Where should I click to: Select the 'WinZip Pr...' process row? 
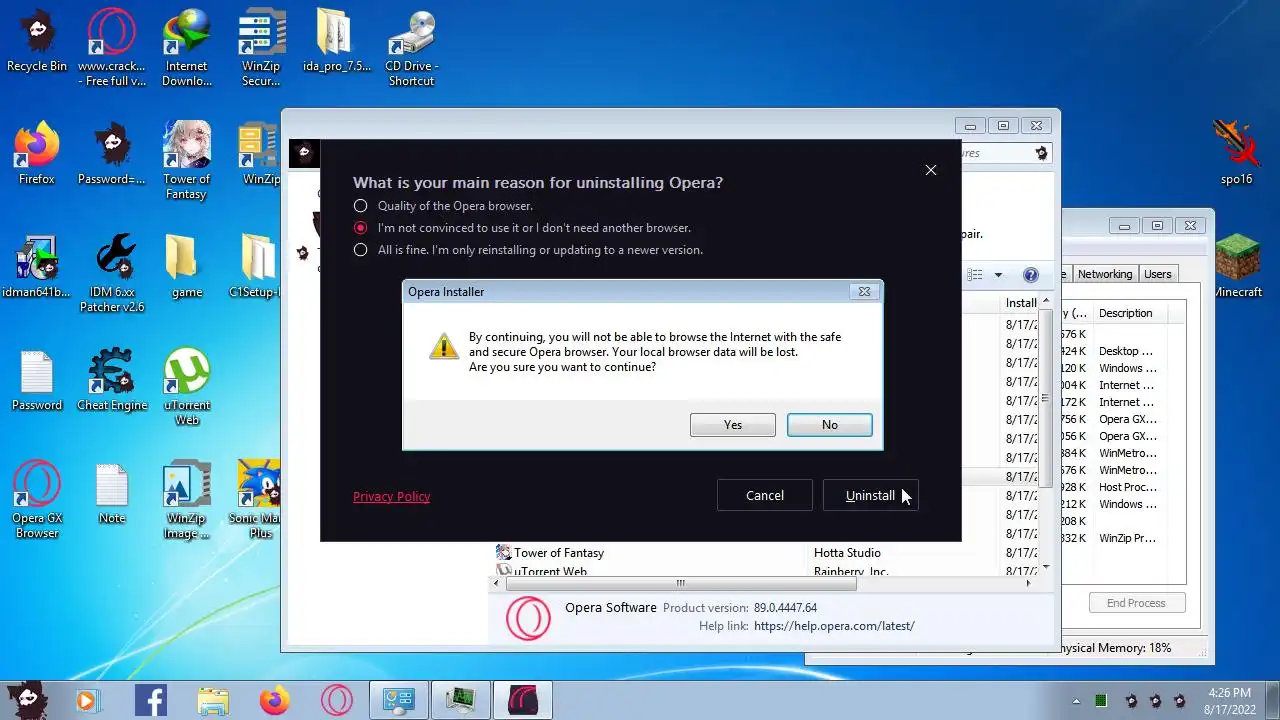[1124, 538]
